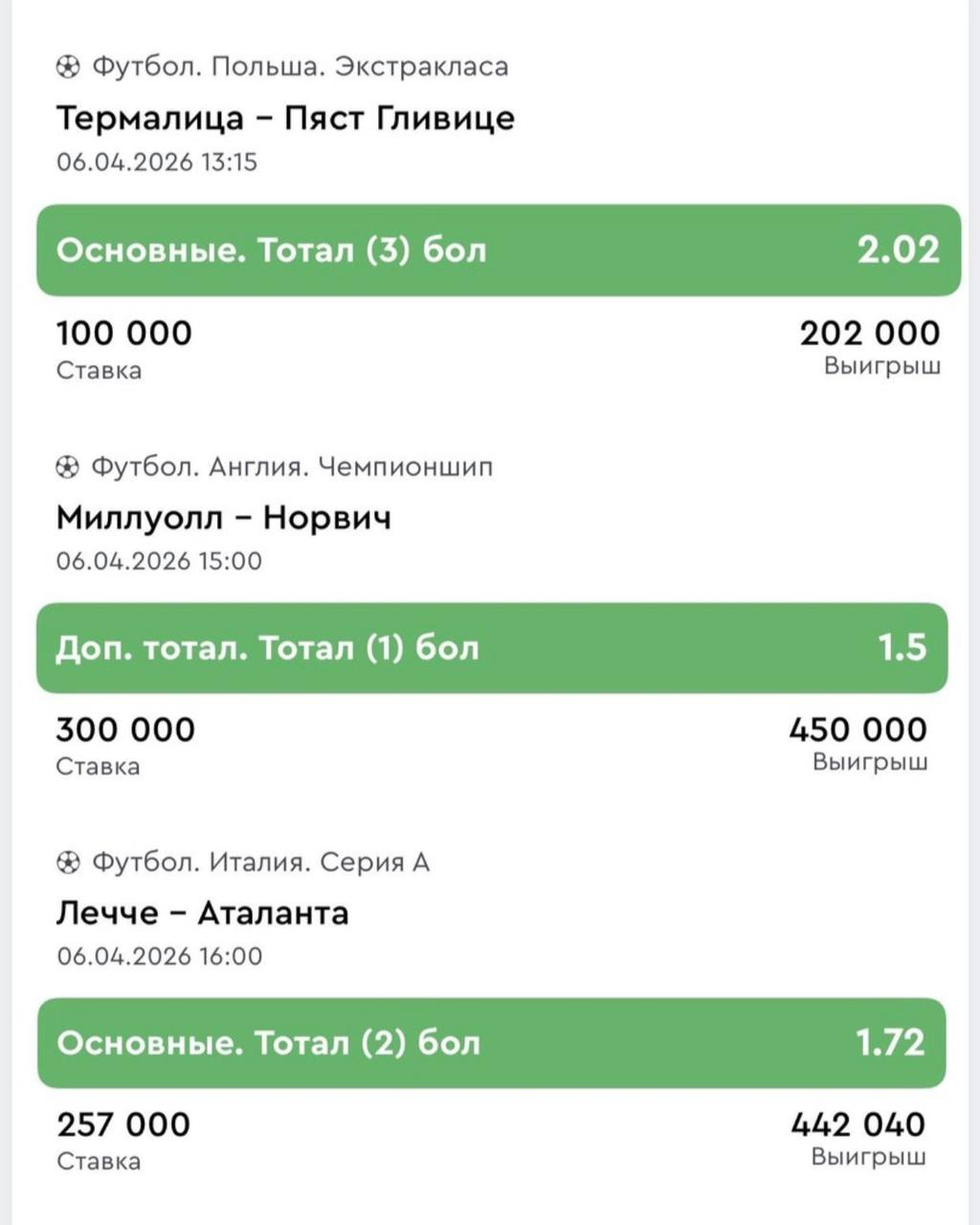Click the 450 000 winnings amount
Image resolution: width=980 pixels, height=1225 pixels.
[x=857, y=729]
